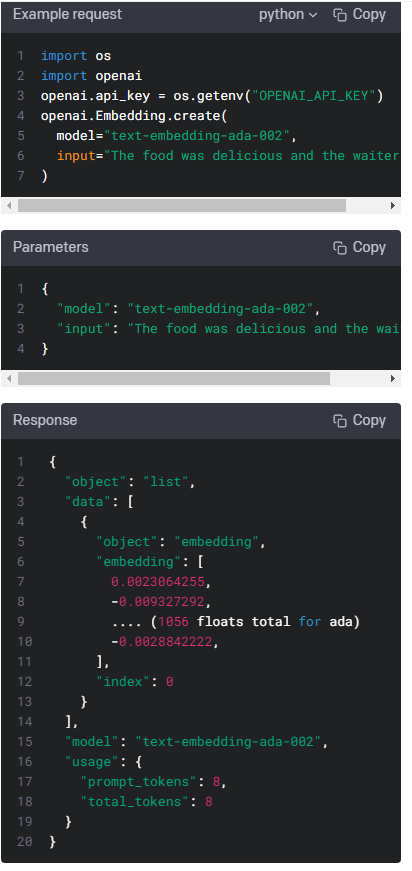The height and width of the screenshot is (871, 412).
Task: Click the Example request panel title
Action: 67,14
